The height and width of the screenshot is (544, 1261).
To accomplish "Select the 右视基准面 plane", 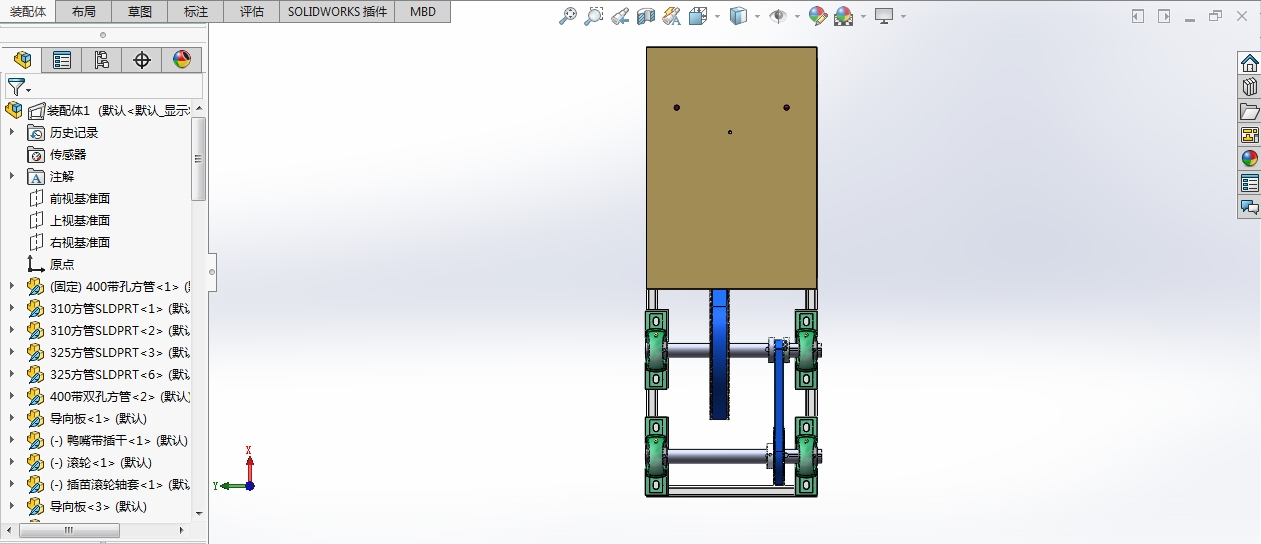I will tap(79, 242).
